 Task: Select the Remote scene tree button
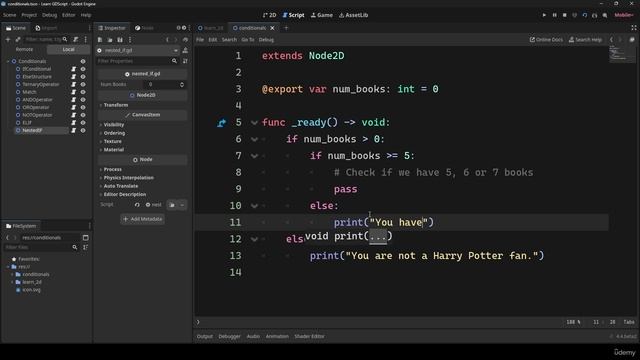point(24,49)
